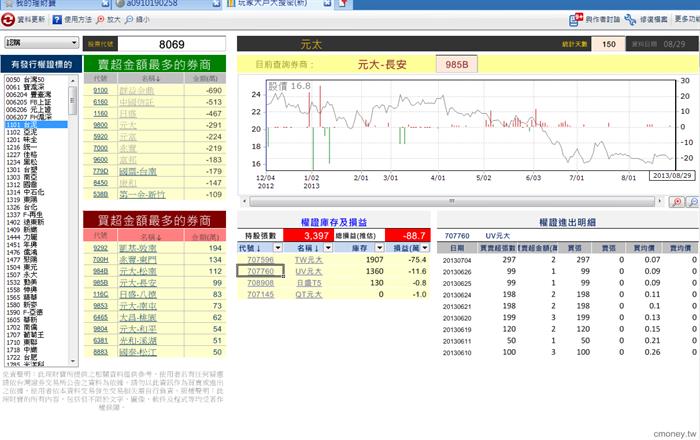This screenshot has width=700, height=440.
Task: Click the stock code field showing 8069
Action: (x=172, y=44)
